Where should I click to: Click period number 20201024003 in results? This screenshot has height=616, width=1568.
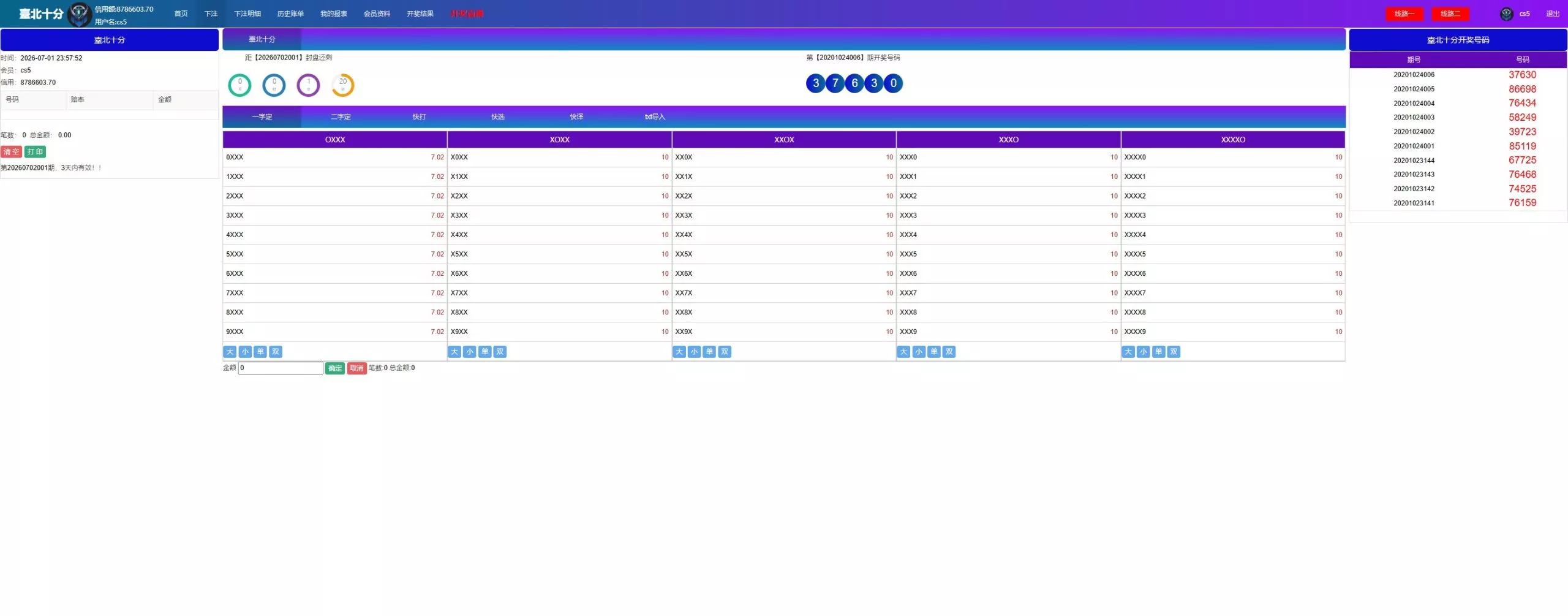(1414, 118)
